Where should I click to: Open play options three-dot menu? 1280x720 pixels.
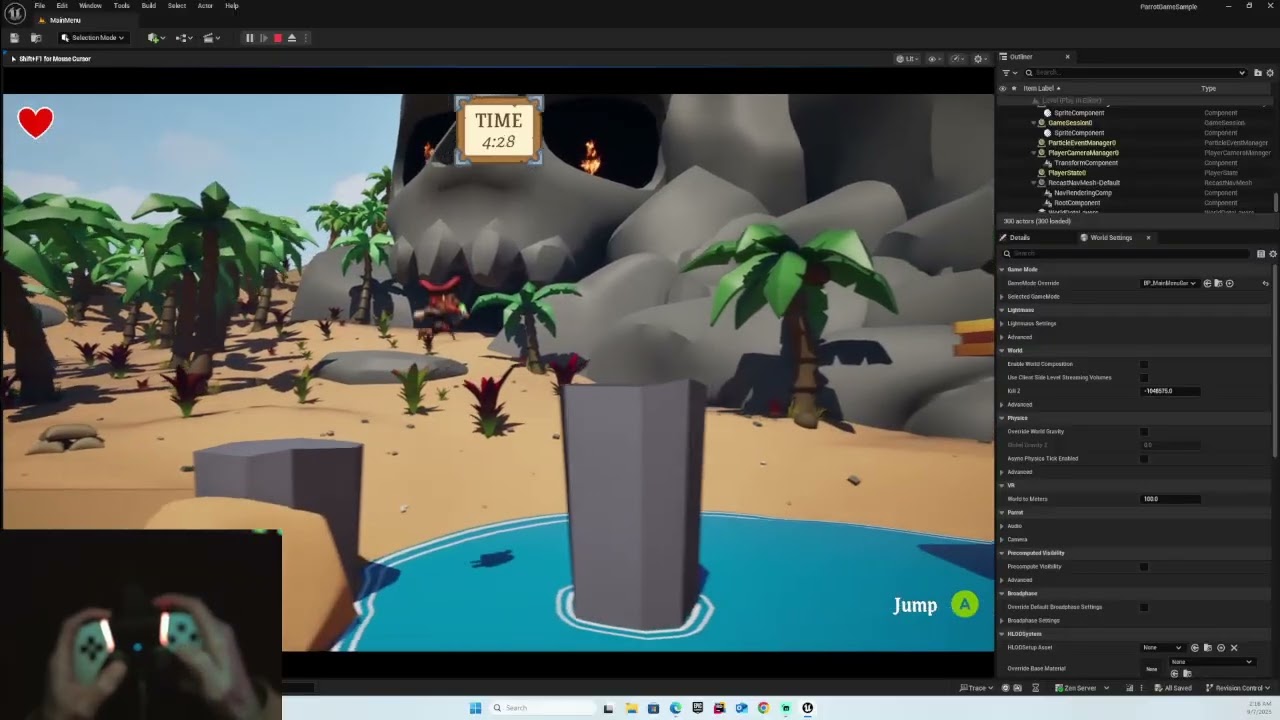point(307,38)
